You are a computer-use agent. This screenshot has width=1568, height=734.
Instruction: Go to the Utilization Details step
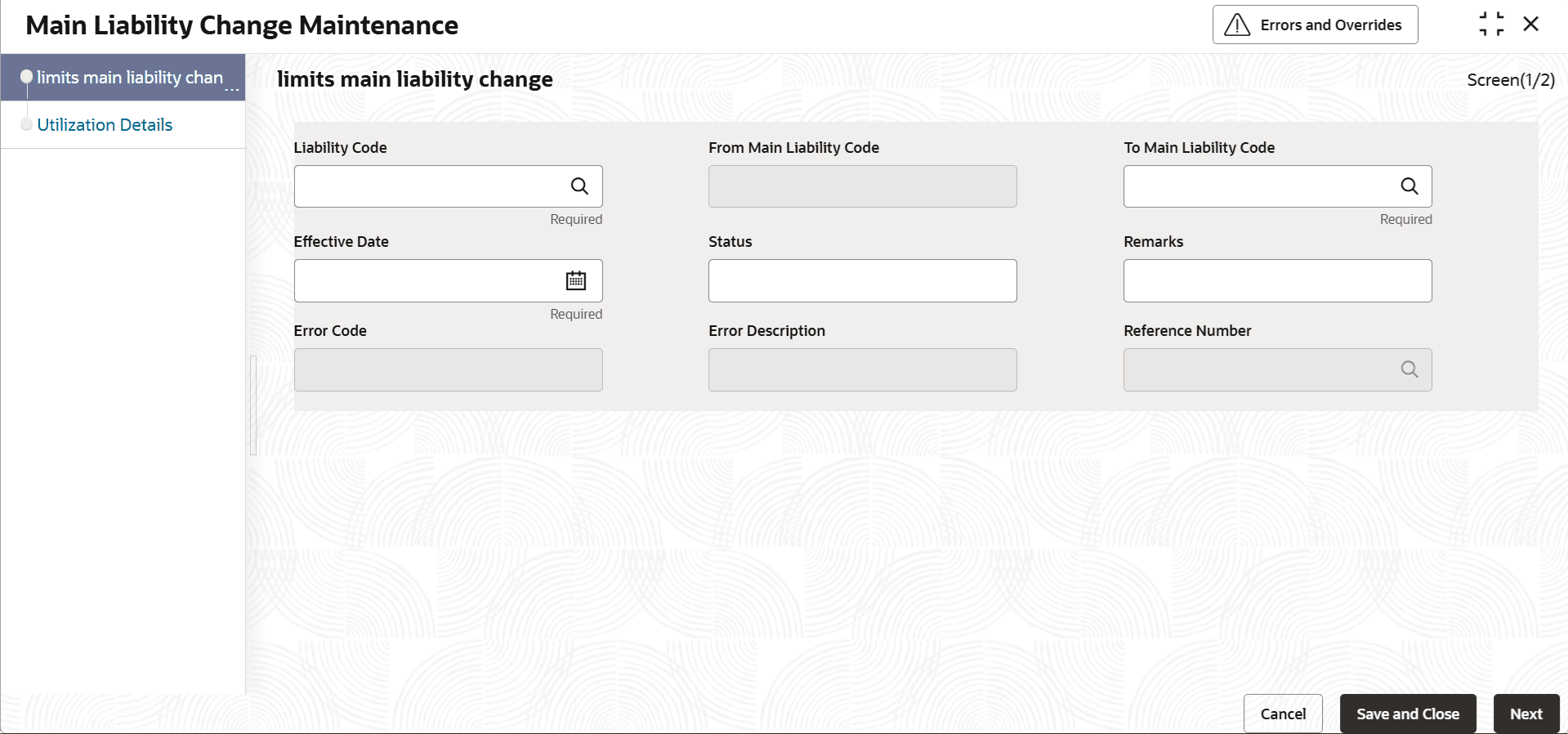tap(105, 125)
